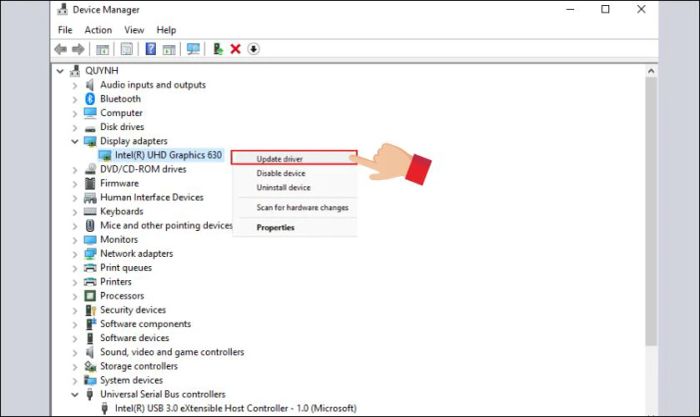Click the Intel UHD Graphics 630 adapter icon

[105, 155]
